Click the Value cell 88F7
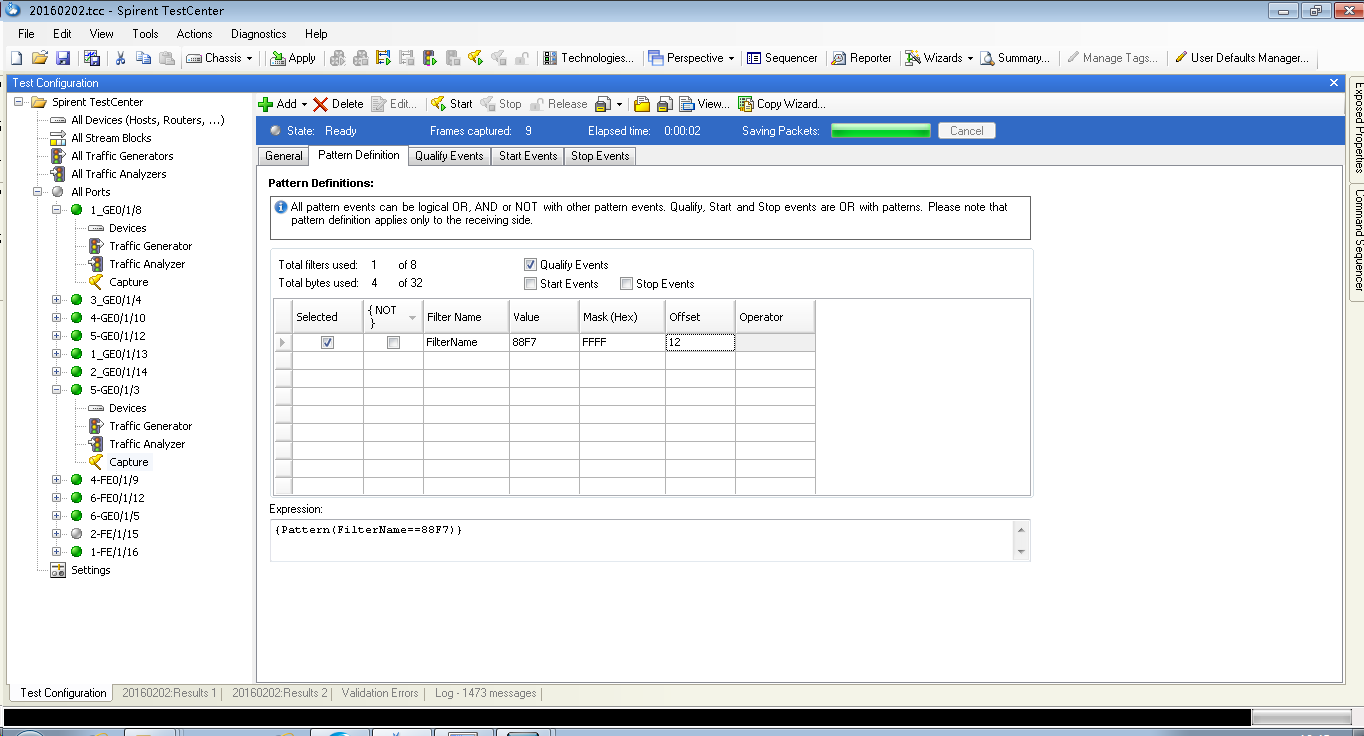The image size is (1364, 736). (544, 342)
